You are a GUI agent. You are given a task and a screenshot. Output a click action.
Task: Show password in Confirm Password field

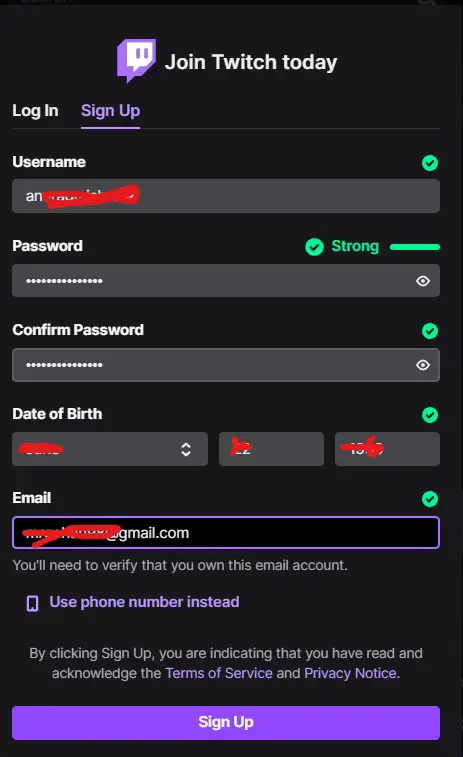pyautogui.click(x=423, y=365)
